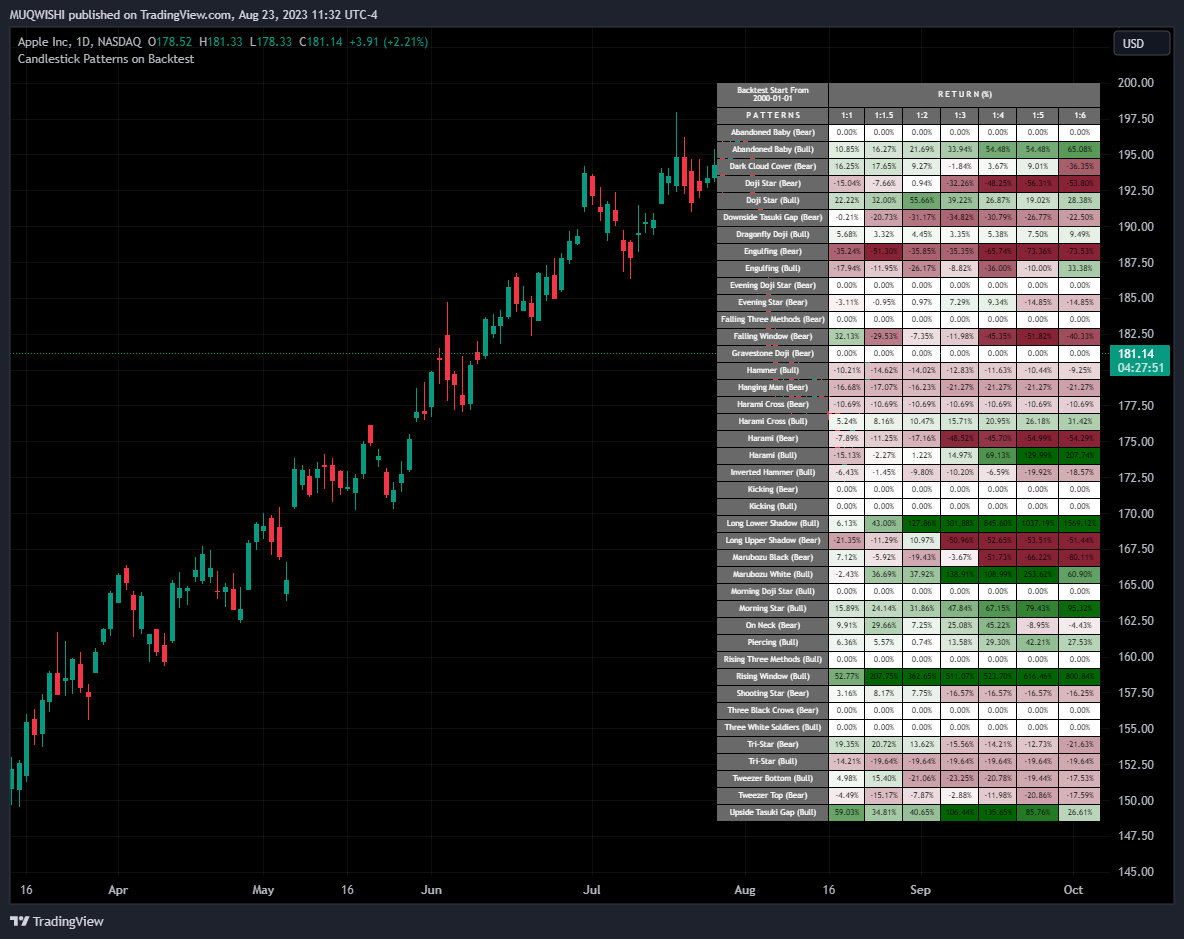Click the 59.03% cell in Upside Tasuki Gap row

(x=846, y=812)
